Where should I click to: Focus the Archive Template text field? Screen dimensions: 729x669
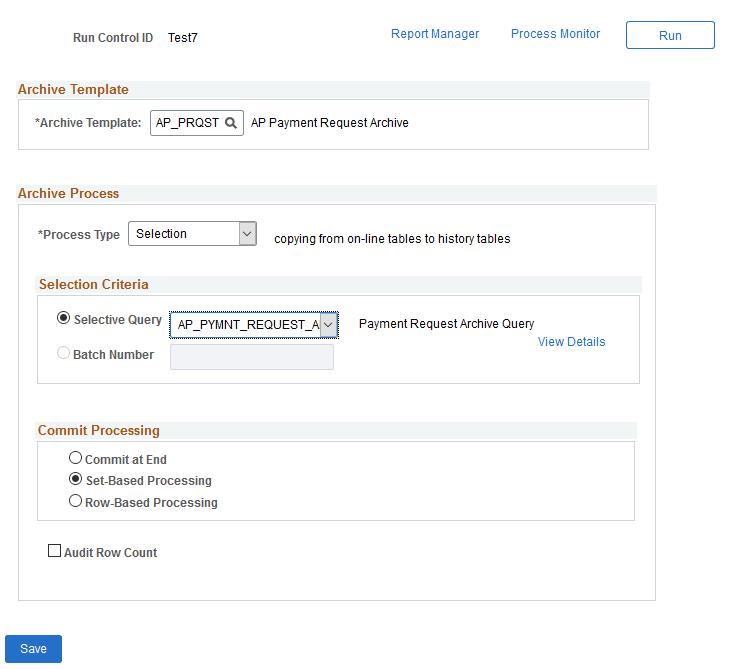[187, 123]
